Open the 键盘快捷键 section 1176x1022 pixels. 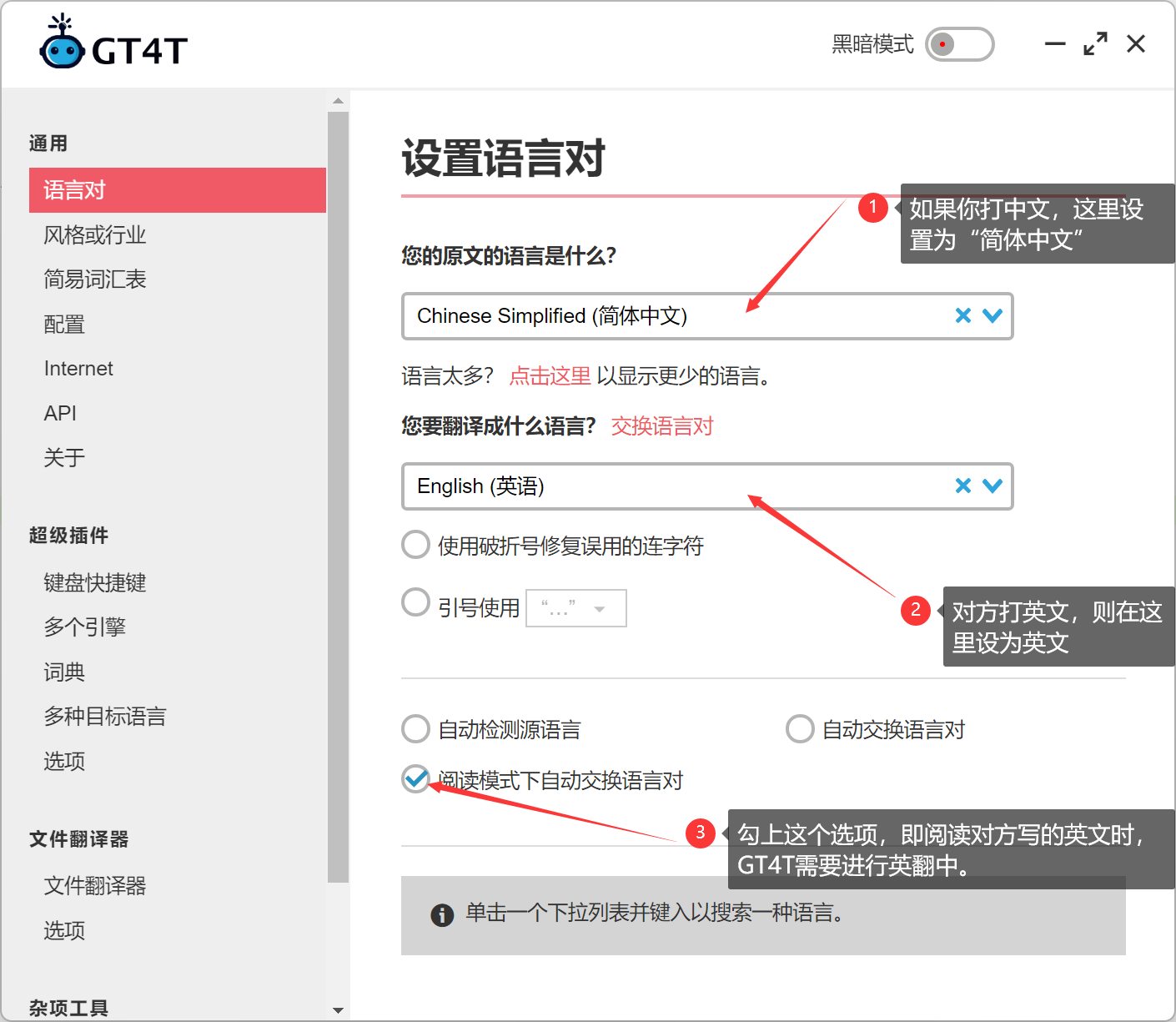pos(94,582)
